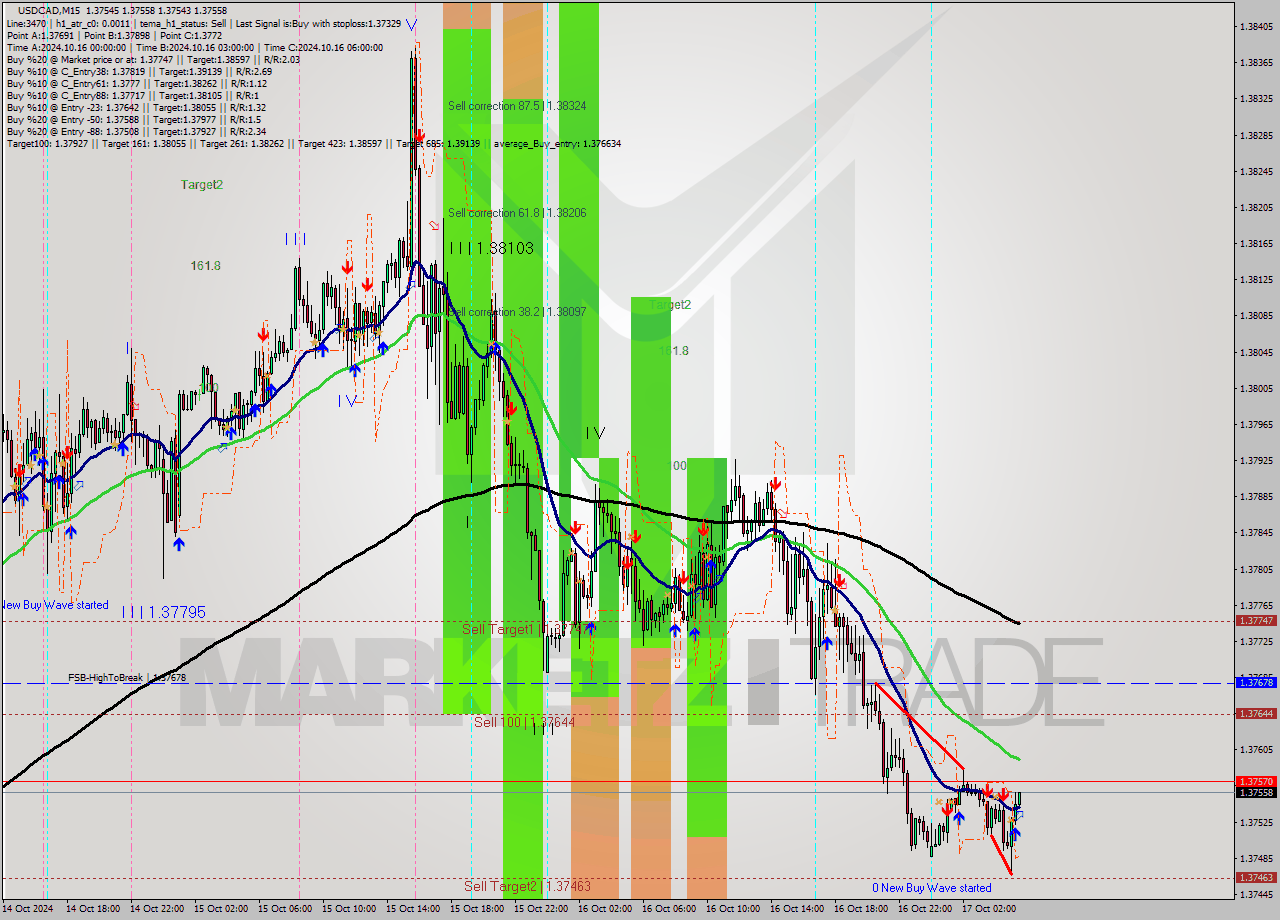Click the 1.38405 price axis value

click(x=1256, y=26)
